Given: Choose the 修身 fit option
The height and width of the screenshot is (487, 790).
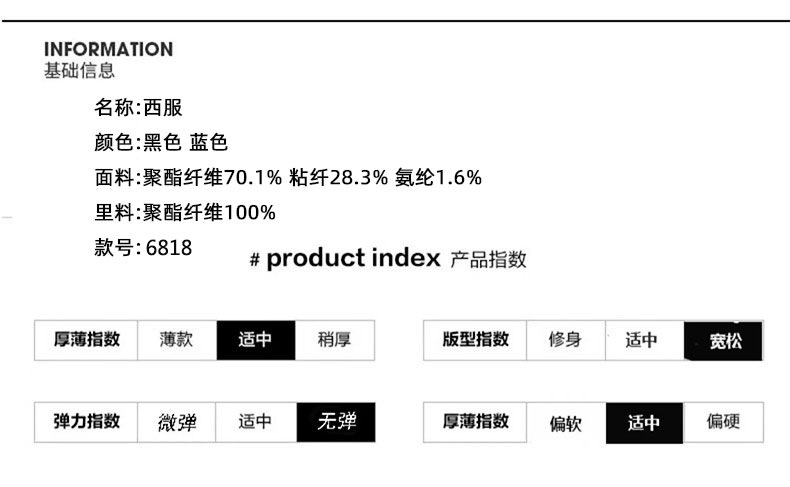Looking at the screenshot, I should click(x=565, y=340).
